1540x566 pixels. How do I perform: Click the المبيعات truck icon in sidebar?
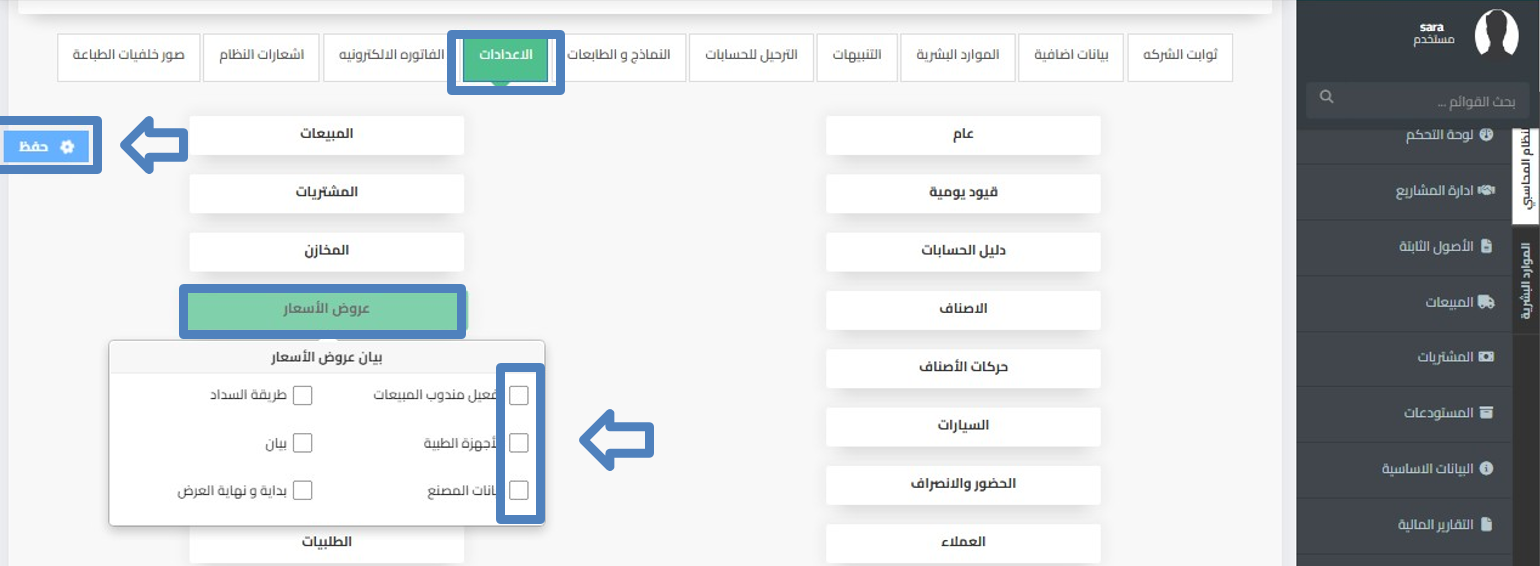[x=1486, y=302]
